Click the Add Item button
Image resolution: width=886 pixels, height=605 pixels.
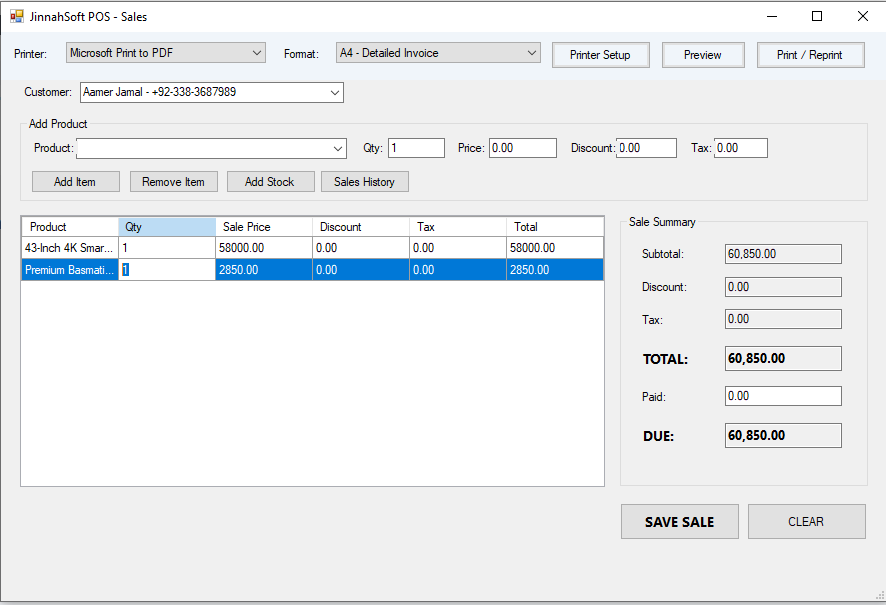tap(76, 182)
